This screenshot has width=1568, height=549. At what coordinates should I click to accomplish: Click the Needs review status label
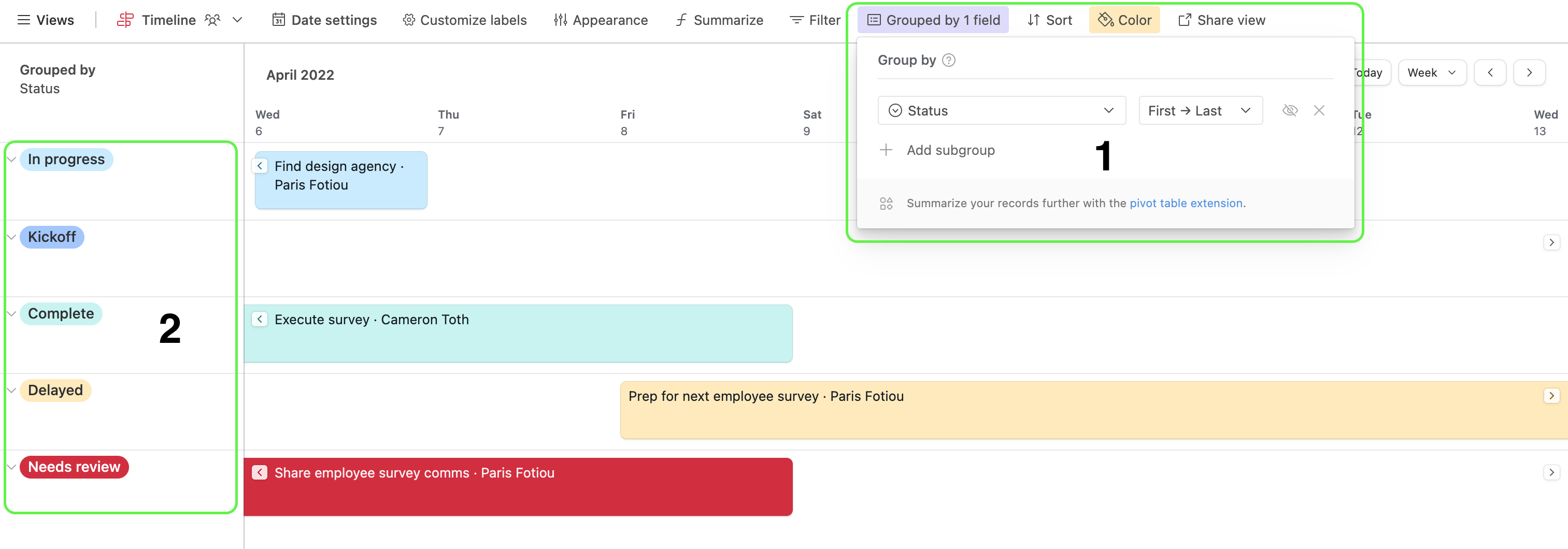[74, 467]
